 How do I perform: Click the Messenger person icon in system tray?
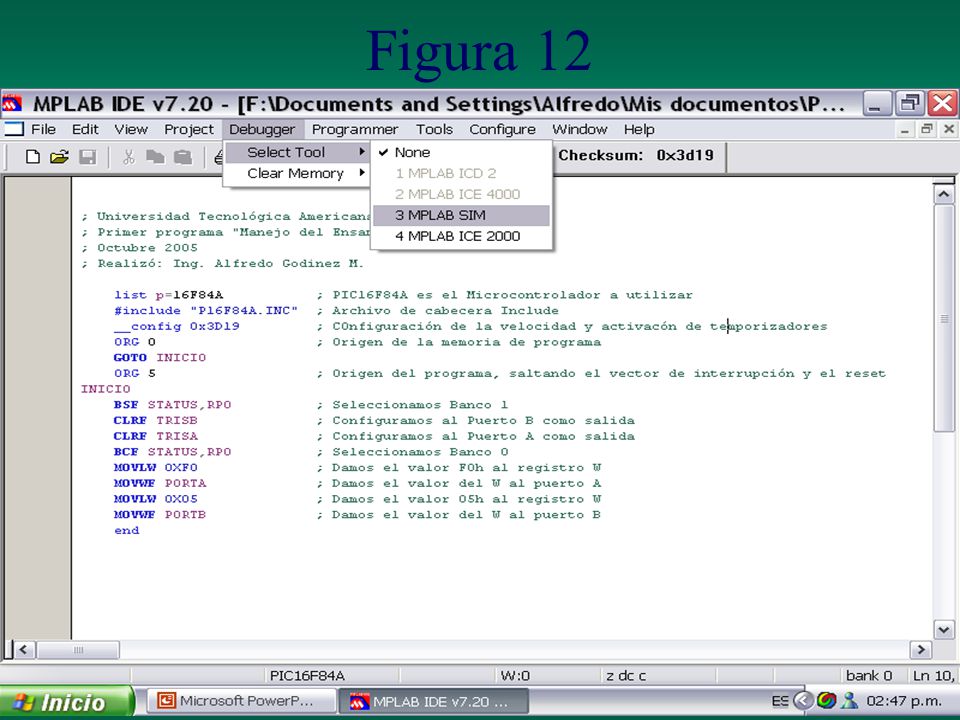pos(849,700)
